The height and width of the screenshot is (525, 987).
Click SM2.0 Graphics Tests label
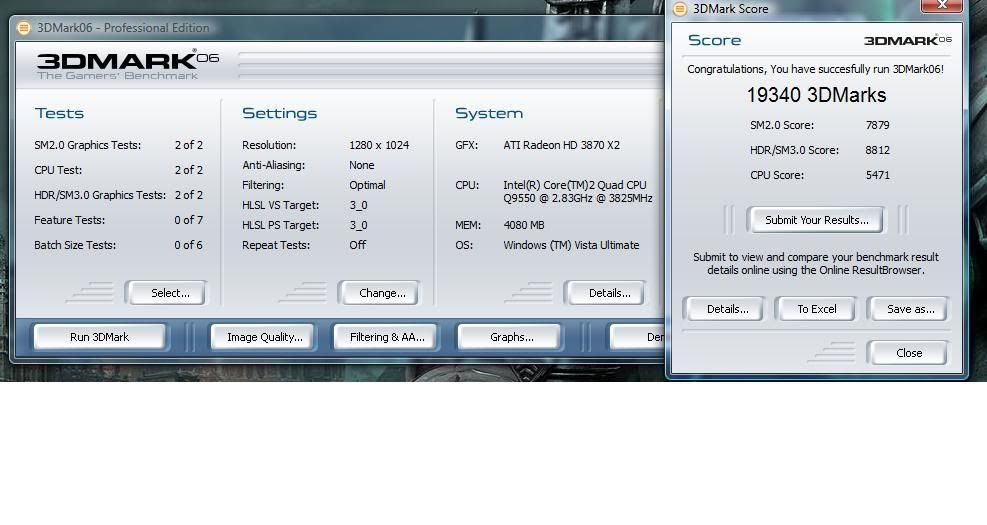tap(87, 145)
